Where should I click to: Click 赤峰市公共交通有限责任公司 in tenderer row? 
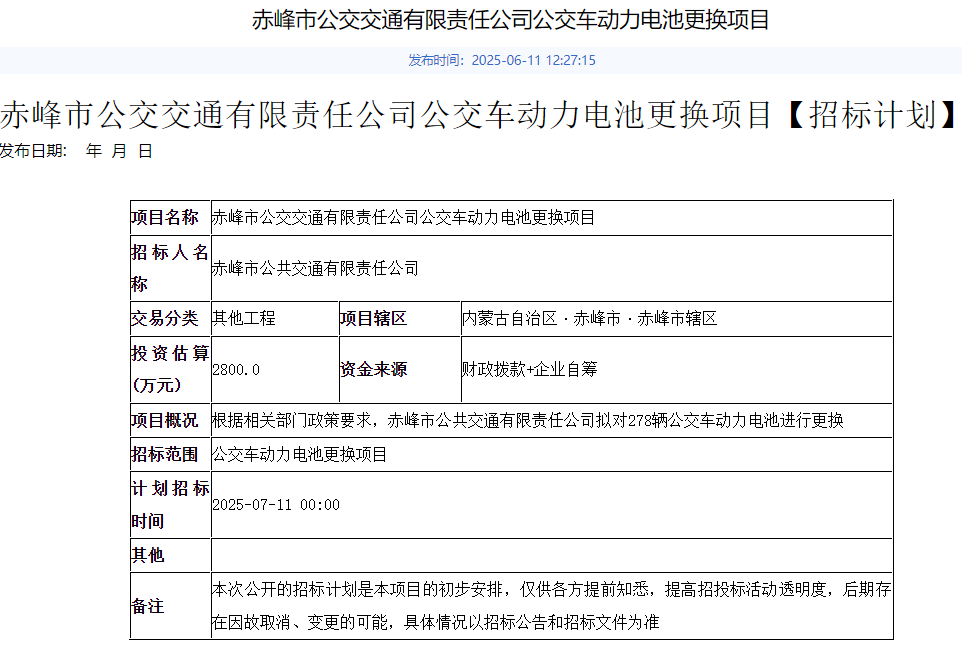(315, 269)
